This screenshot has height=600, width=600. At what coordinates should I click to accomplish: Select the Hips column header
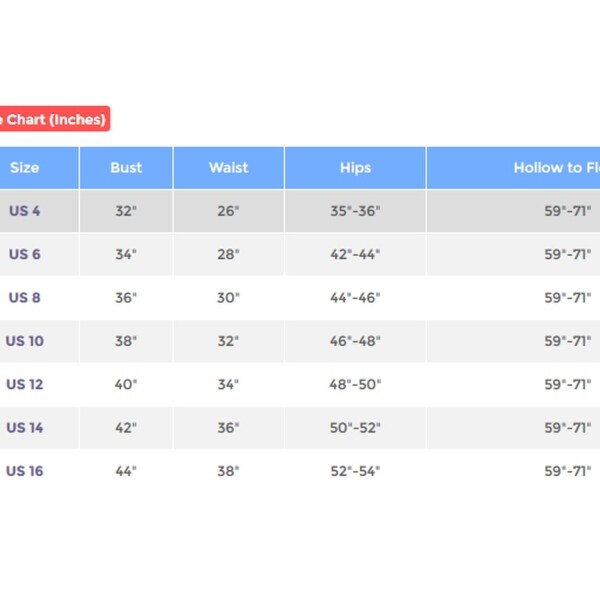pos(355,168)
